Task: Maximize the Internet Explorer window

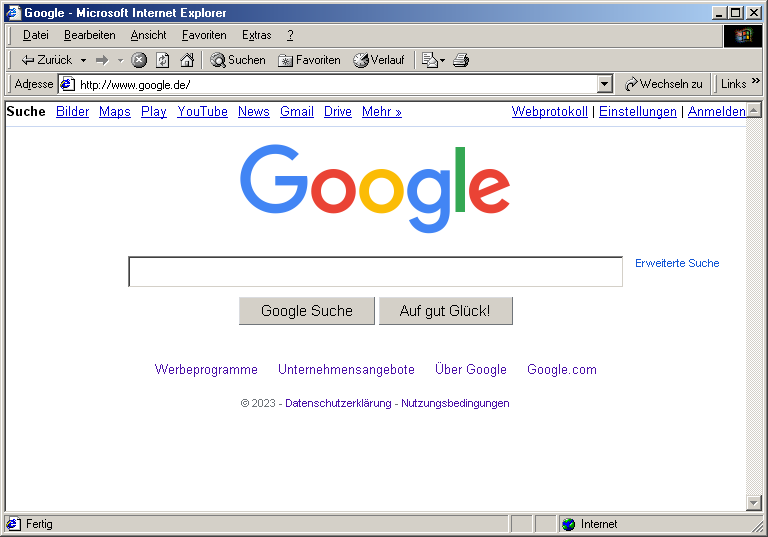Action: [x=736, y=13]
